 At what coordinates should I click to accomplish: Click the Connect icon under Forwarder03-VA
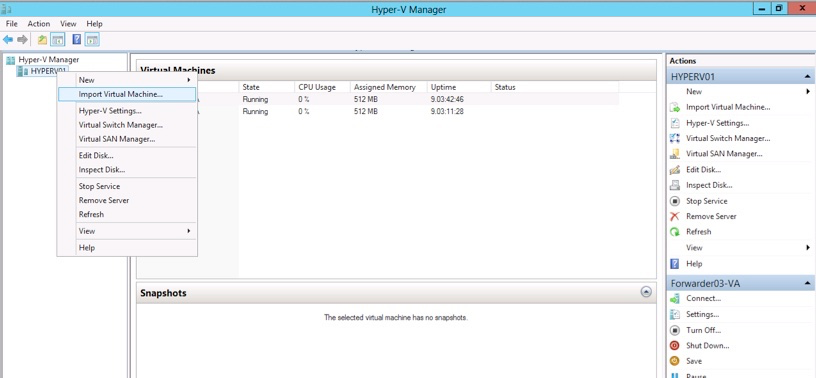tap(675, 299)
